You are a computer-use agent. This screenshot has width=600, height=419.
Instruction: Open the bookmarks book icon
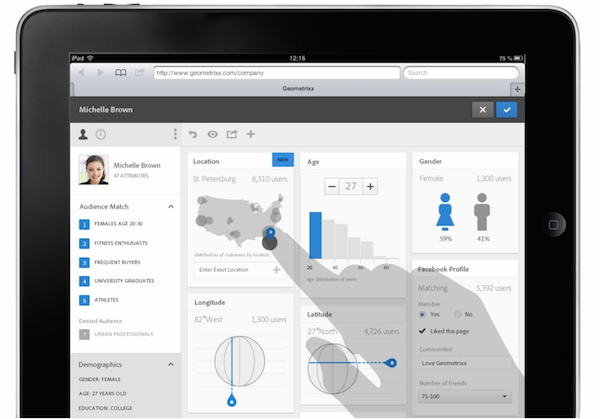(x=121, y=72)
